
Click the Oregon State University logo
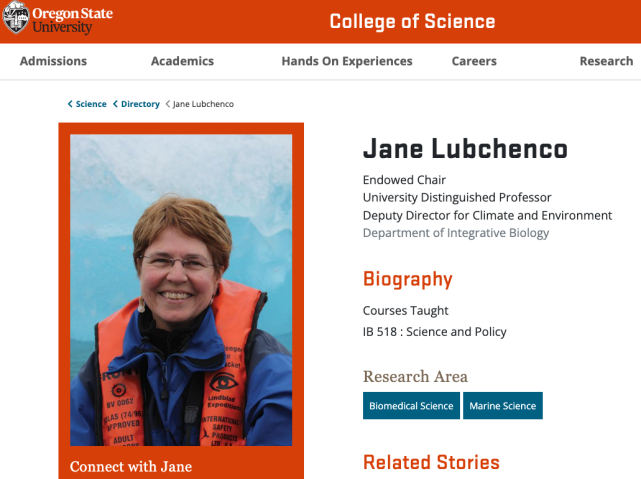58,20
